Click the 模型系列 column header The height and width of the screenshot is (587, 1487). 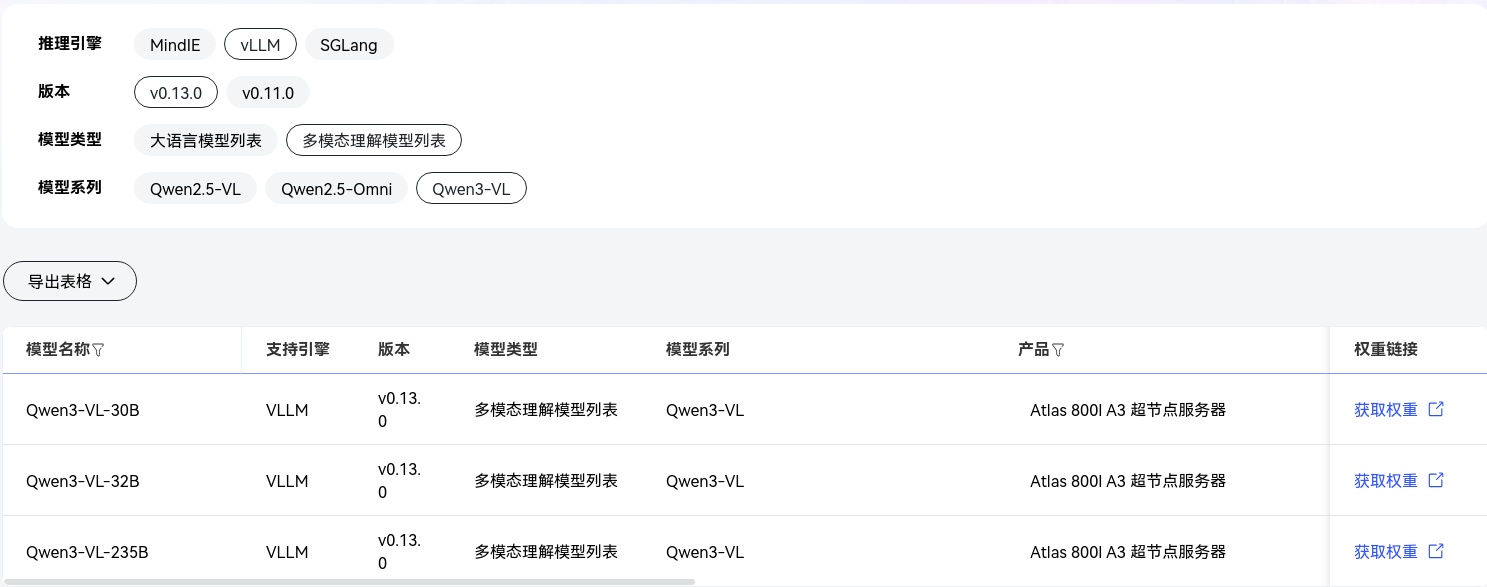(x=698, y=350)
